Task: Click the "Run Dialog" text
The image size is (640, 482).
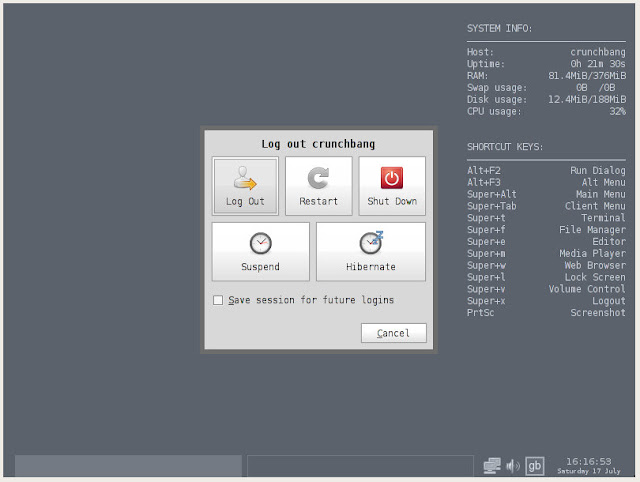Action: [x=598, y=171]
